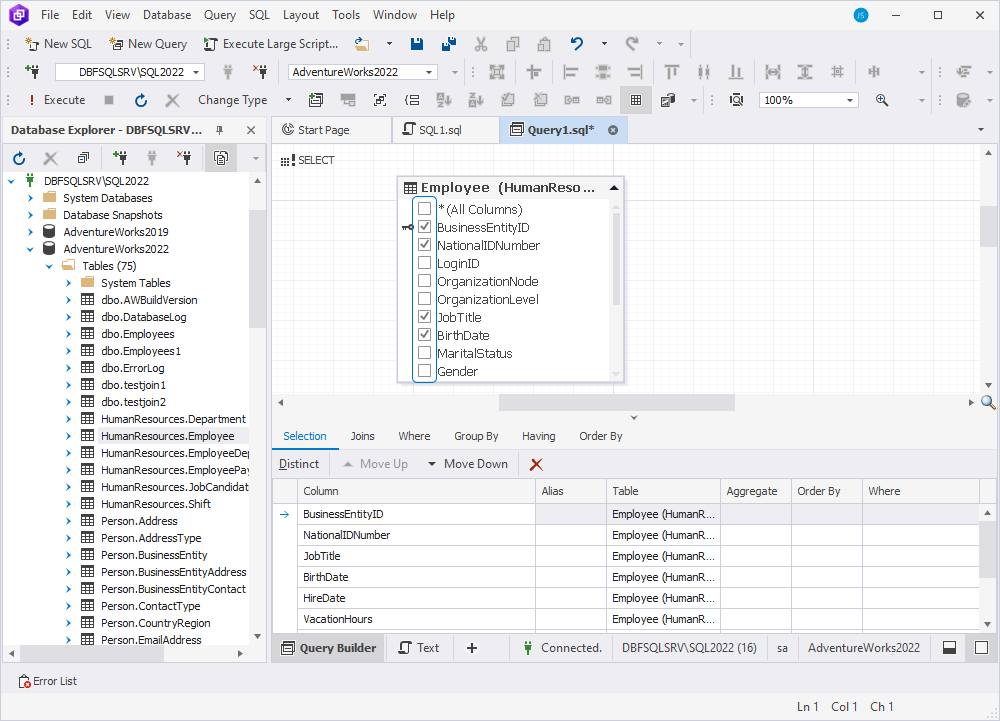The width and height of the screenshot is (1000, 721).
Task: Click the New Query toolbar button
Action: coord(148,44)
